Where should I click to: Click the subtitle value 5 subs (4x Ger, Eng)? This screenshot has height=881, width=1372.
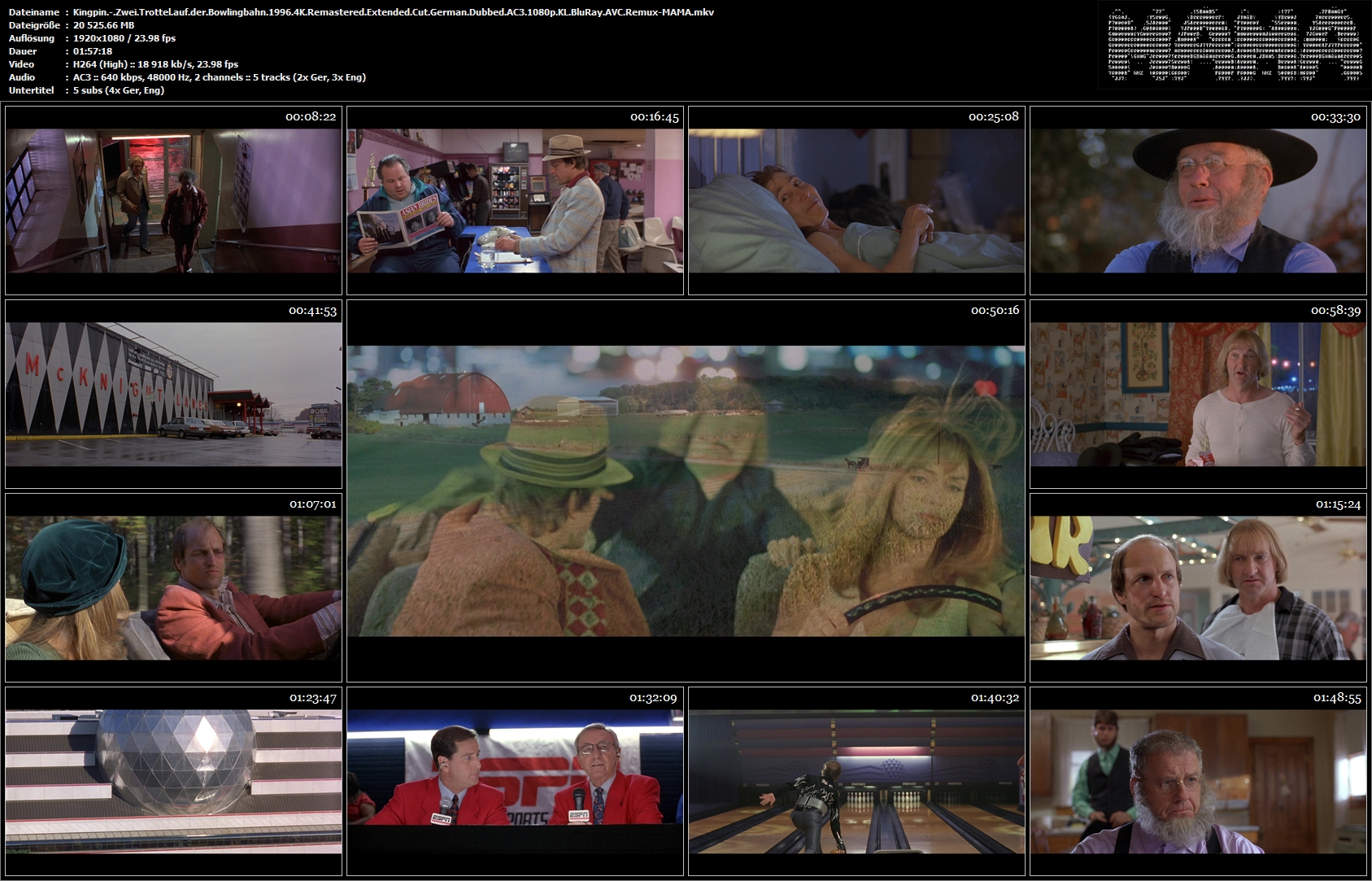click(119, 90)
